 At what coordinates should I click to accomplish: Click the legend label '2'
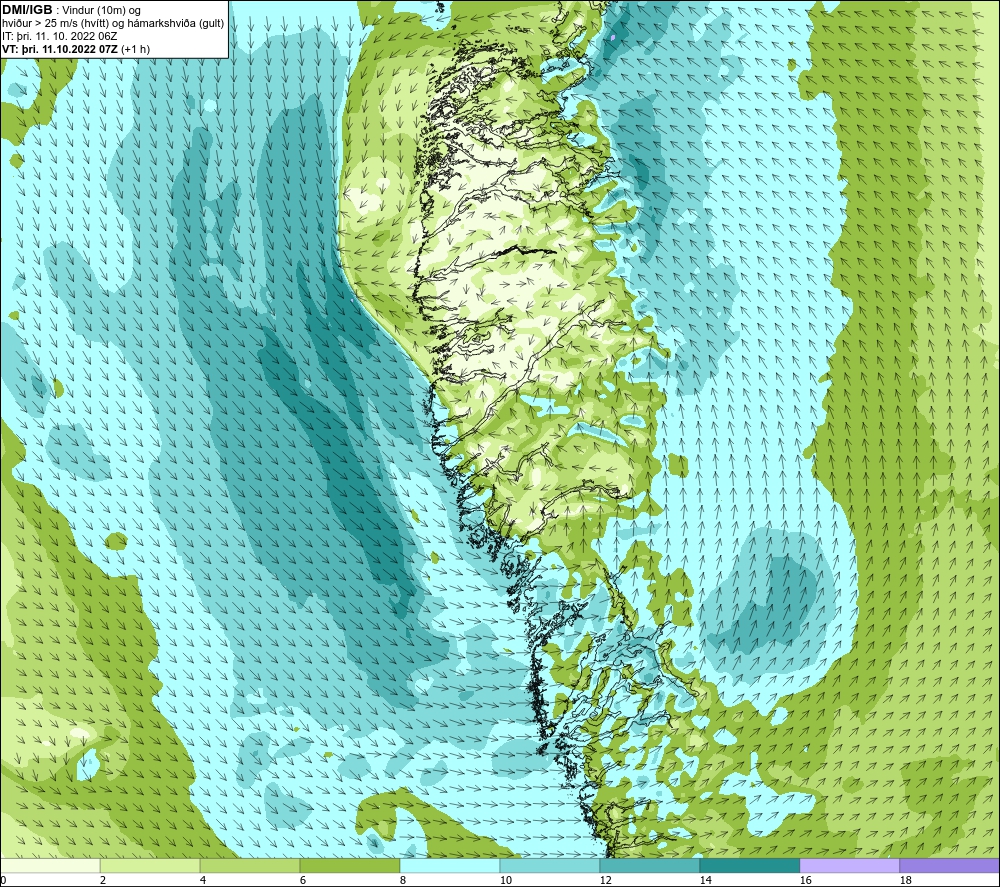(102, 880)
